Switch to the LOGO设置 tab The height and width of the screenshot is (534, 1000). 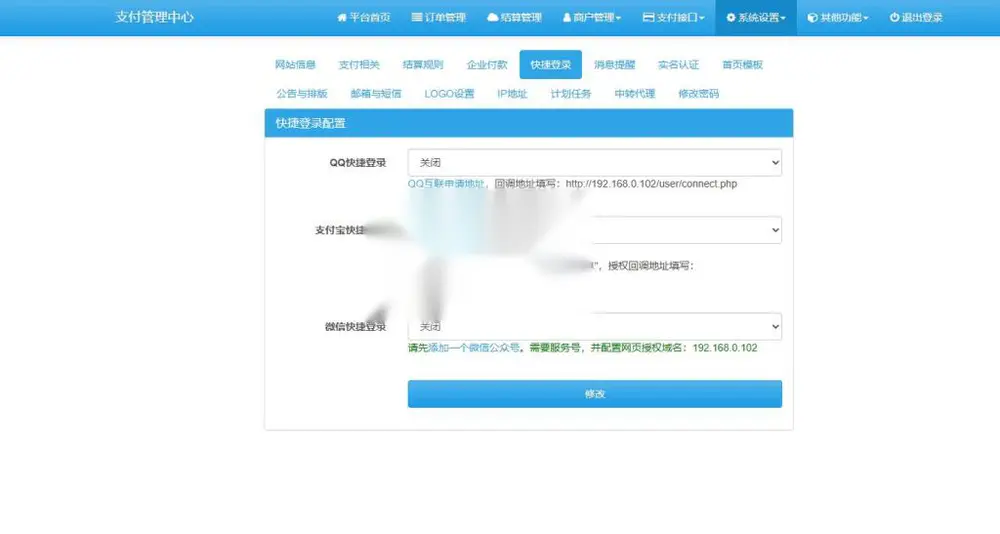449,94
